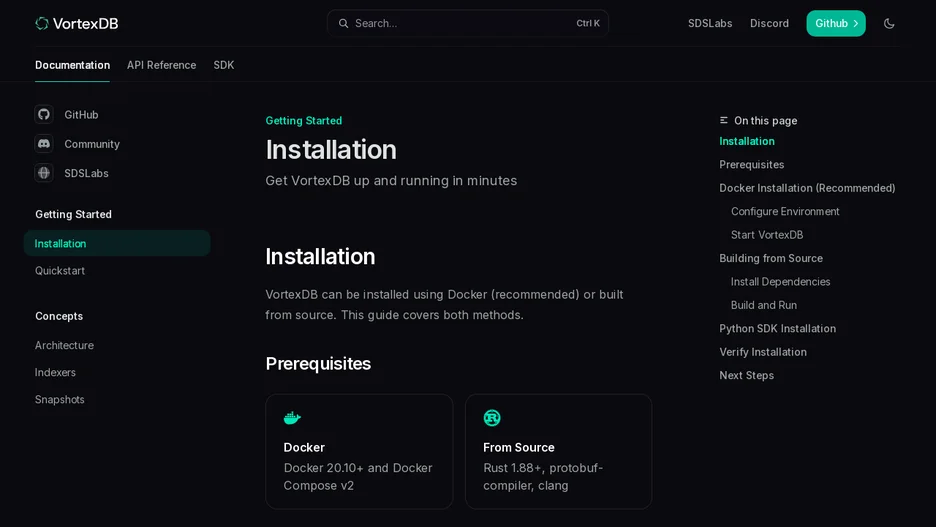This screenshot has width=936, height=527.
Task: Open the From Source prerequisites card
Action: 558,451
